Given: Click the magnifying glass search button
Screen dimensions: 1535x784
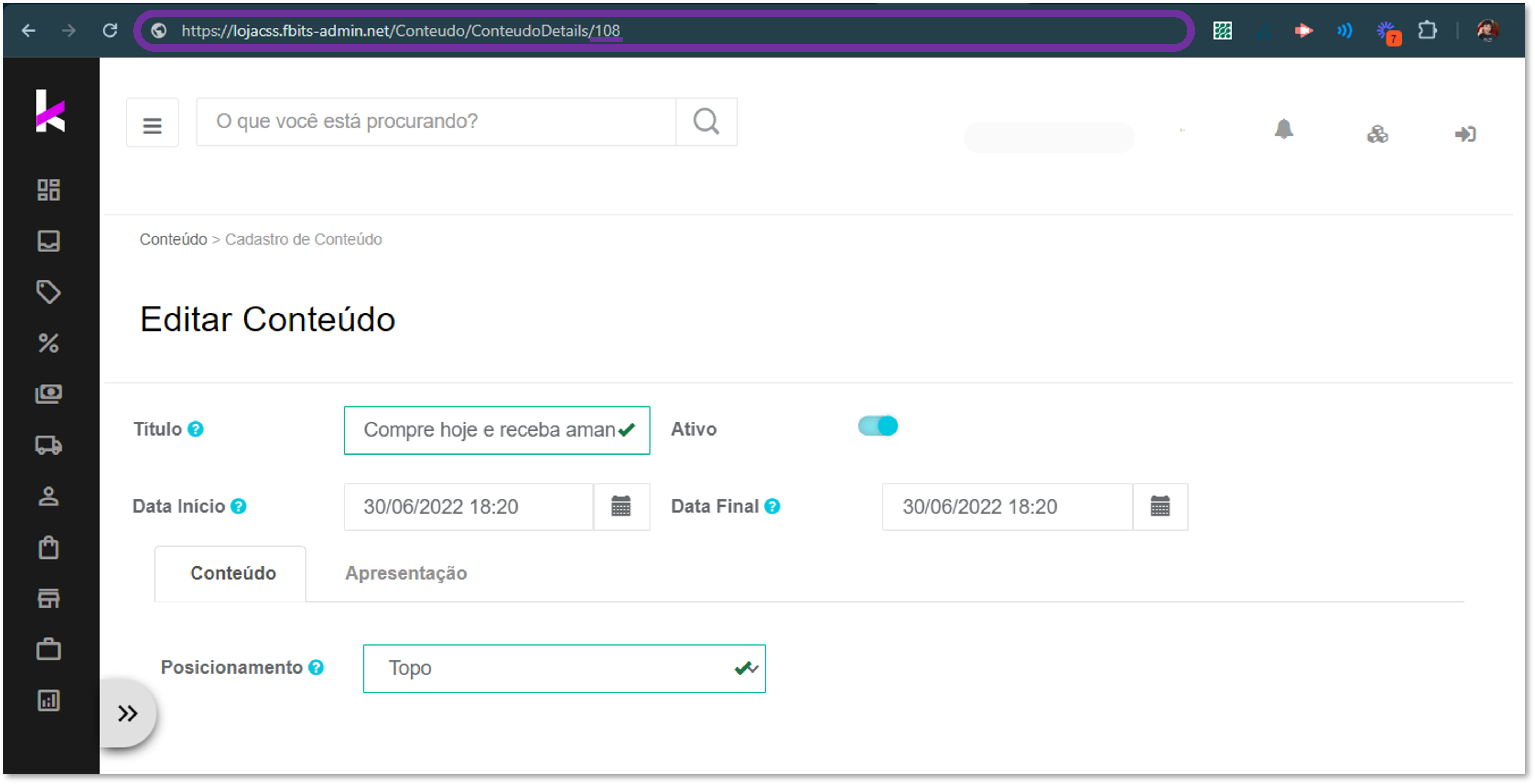Looking at the screenshot, I should 707,122.
